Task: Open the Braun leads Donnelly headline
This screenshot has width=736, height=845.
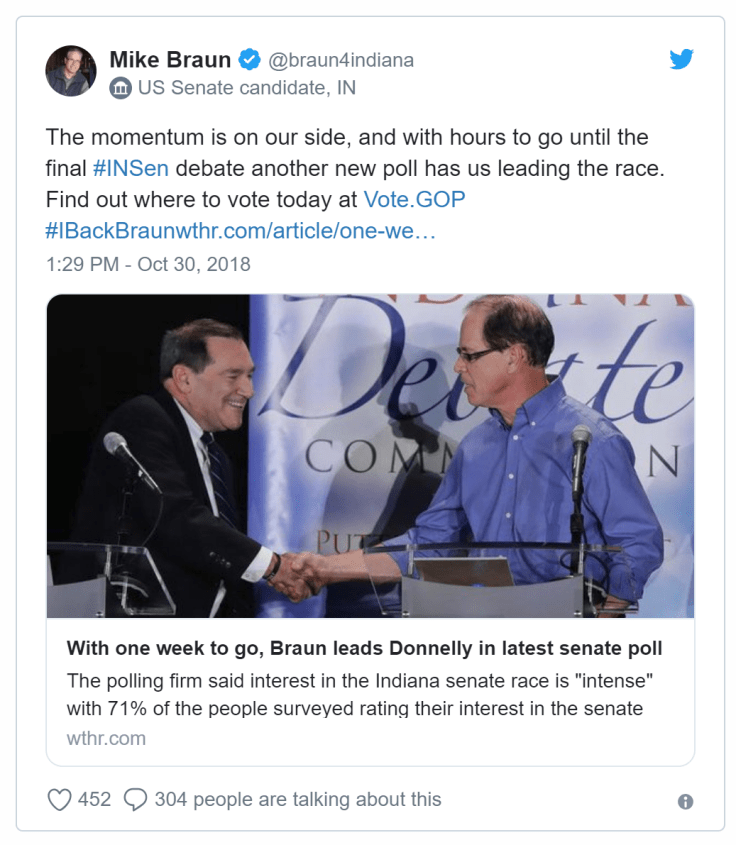Action: pyautogui.click(x=364, y=648)
